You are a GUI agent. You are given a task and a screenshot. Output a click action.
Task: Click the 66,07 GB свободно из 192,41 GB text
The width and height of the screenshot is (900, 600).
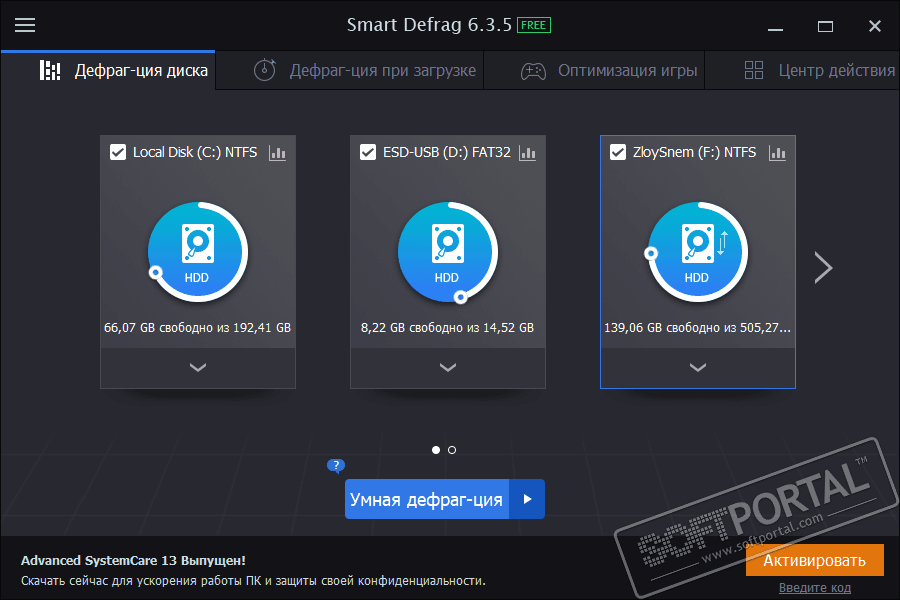click(x=197, y=327)
